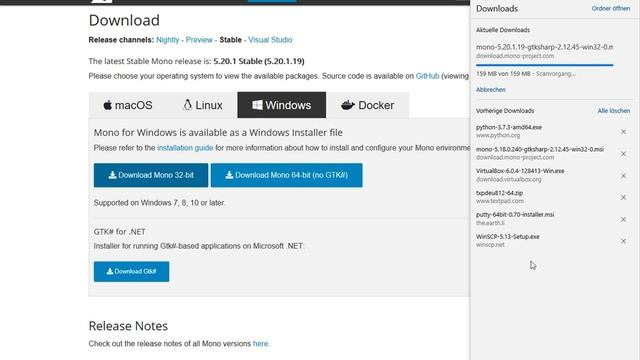Remove txpdeu812-64.zip download entry

tap(623, 197)
